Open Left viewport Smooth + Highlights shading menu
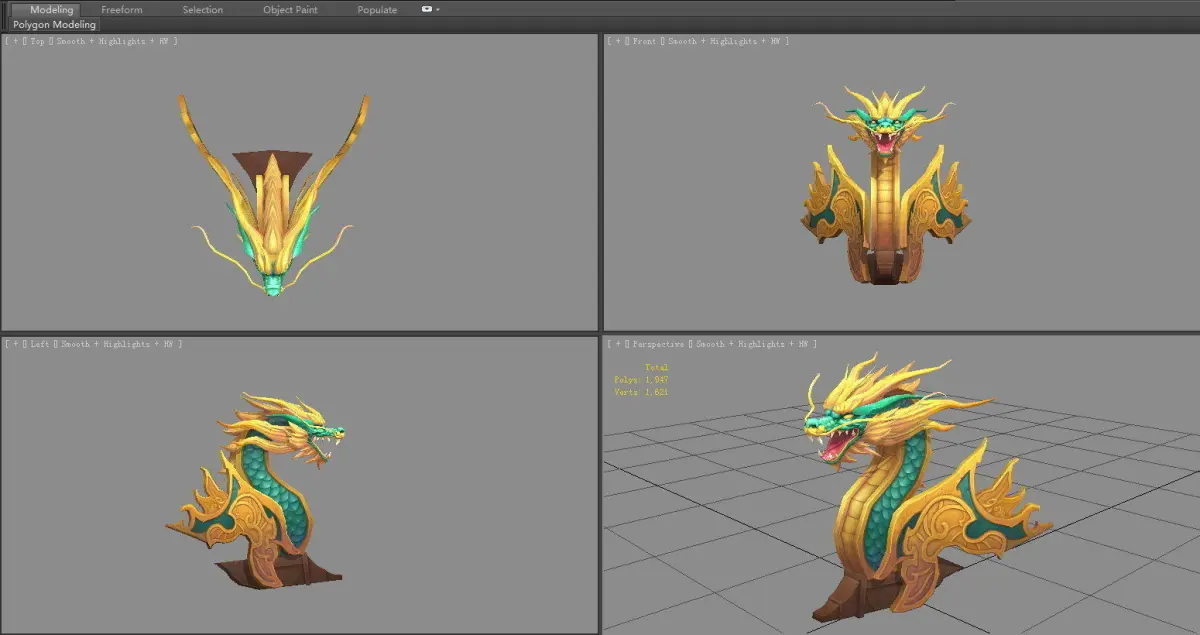Screen dimensions: 1200x635 tap(118, 344)
